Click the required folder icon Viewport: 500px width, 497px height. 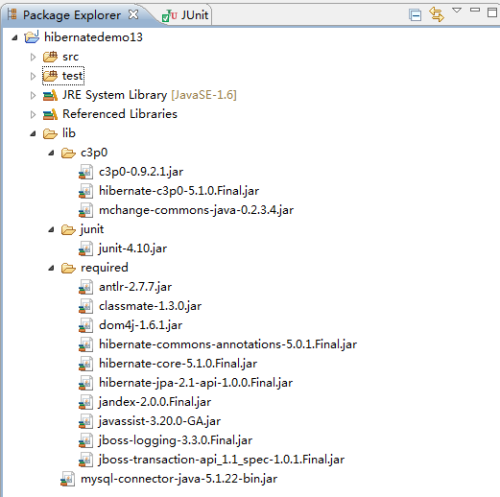68,268
